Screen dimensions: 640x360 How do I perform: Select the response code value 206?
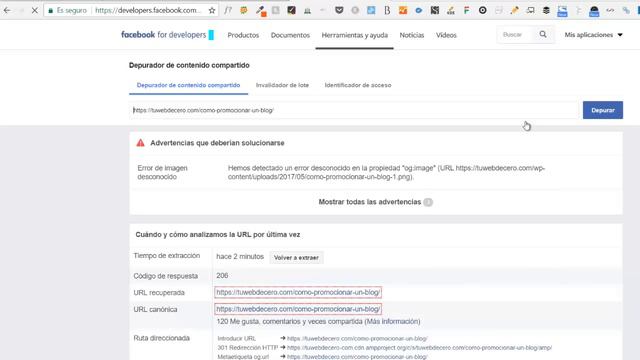tap(222, 276)
